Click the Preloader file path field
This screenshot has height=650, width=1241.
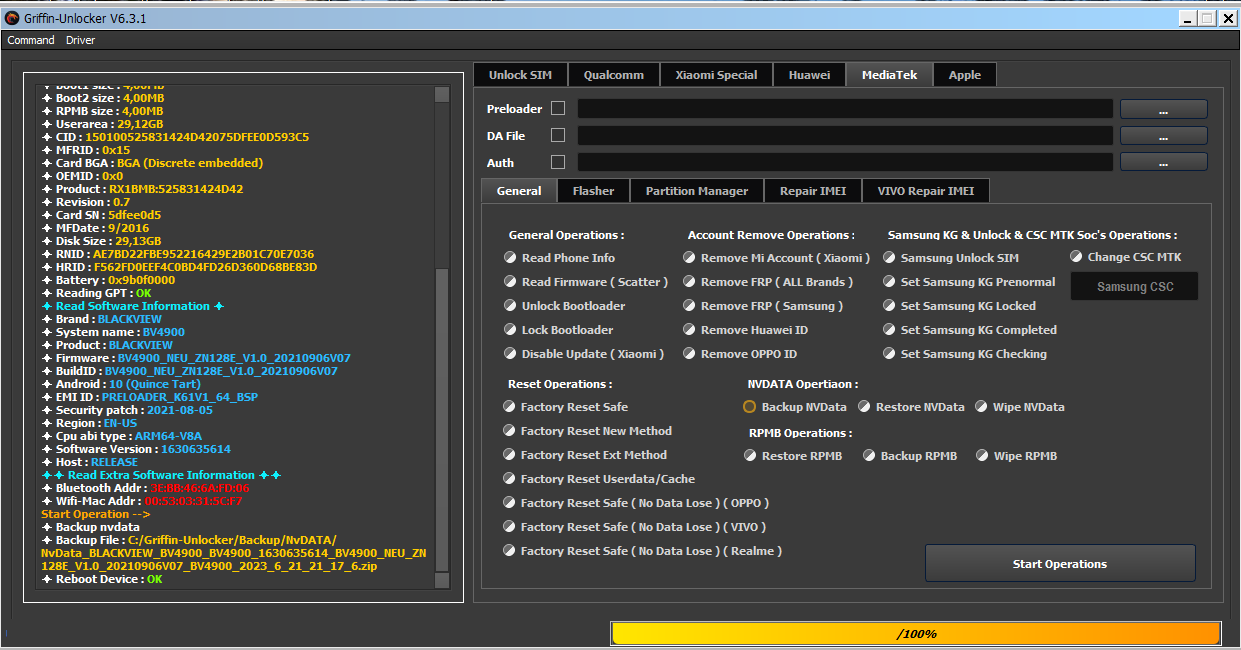point(845,109)
